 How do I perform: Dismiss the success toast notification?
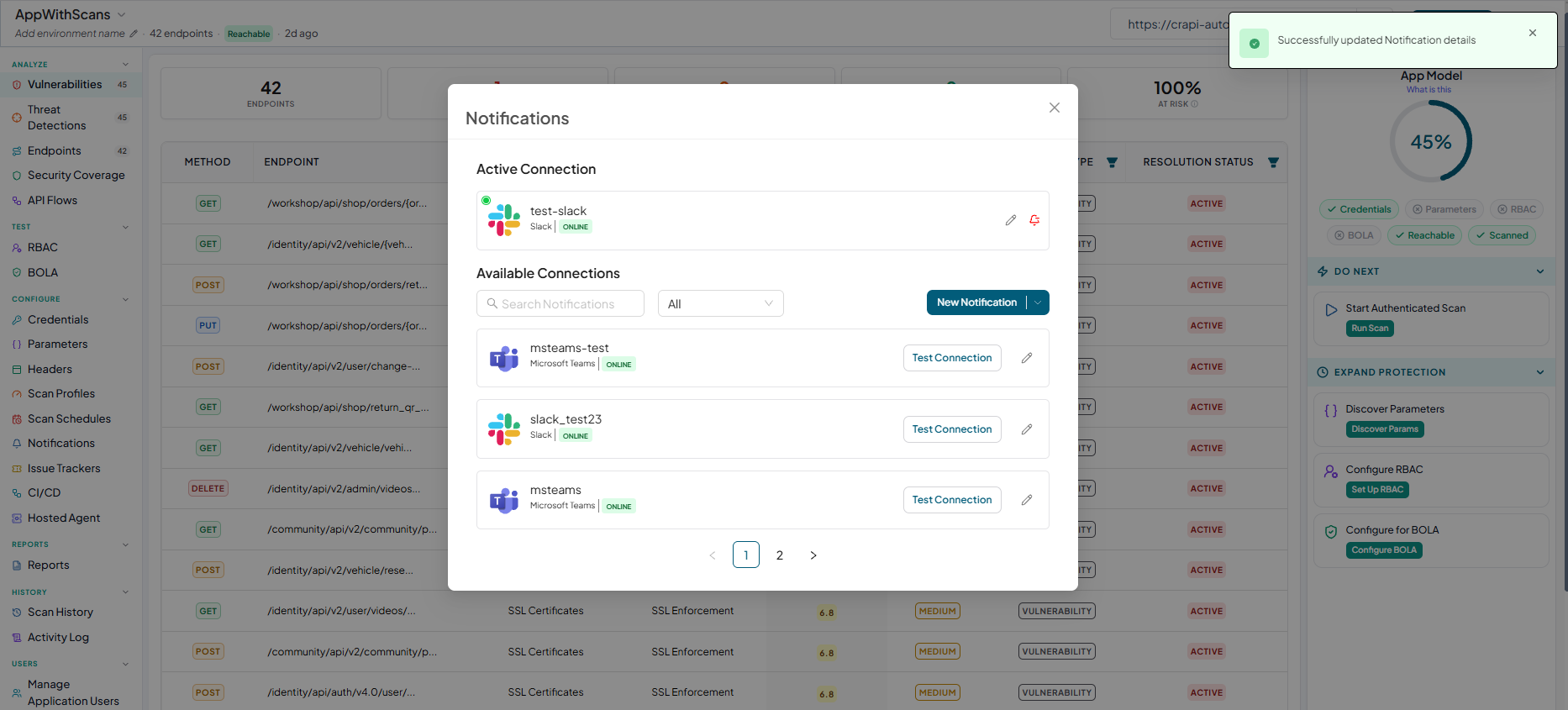tap(1533, 33)
